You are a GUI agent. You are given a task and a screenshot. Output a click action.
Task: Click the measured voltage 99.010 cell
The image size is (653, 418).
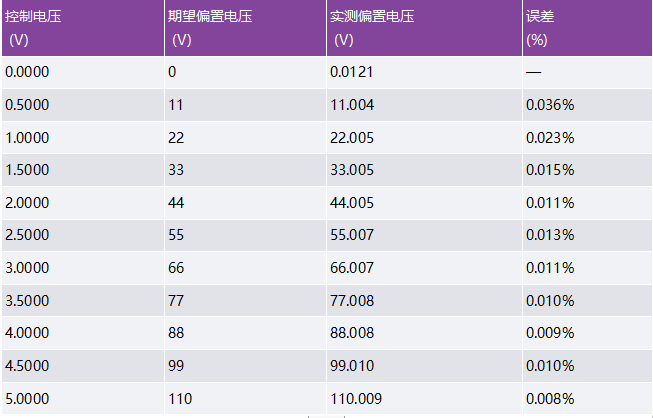click(351, 366)
